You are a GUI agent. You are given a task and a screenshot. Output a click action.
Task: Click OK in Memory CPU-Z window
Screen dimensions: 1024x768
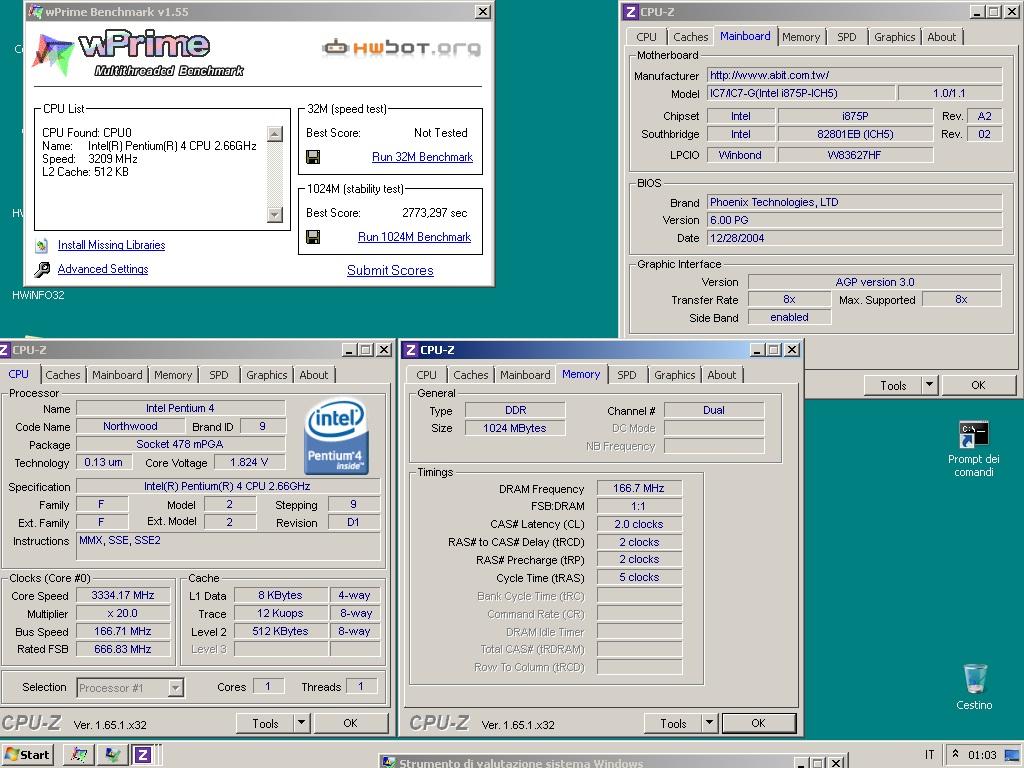(758, 723)
